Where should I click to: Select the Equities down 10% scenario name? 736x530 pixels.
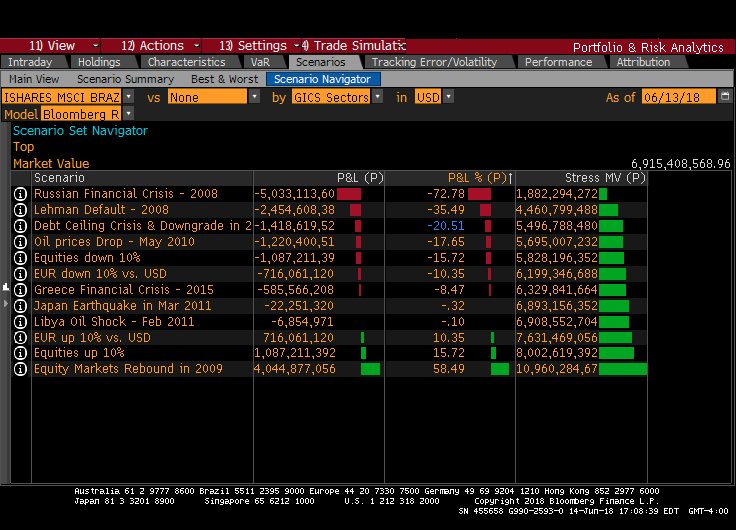87,258
